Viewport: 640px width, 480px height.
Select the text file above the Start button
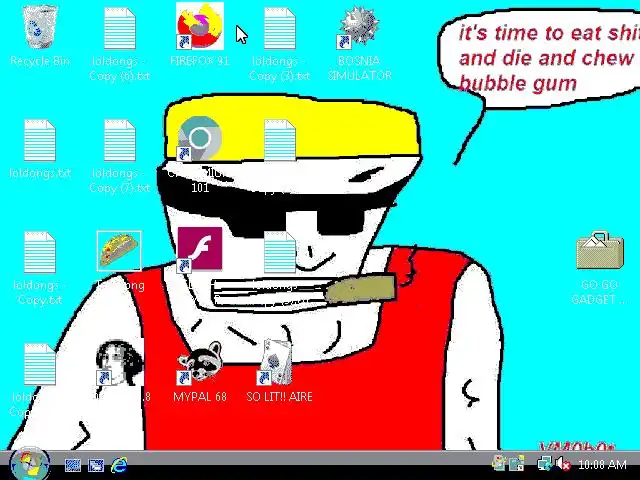click(x=40, y=364)
